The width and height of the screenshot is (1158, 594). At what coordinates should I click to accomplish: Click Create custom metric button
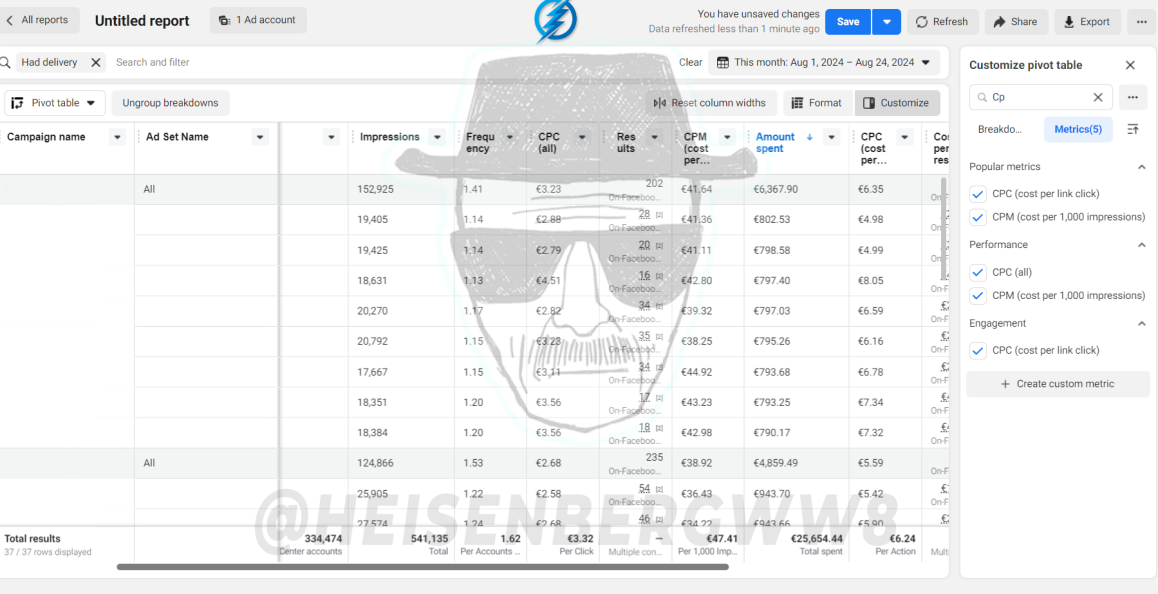click(x=1058, y=384)
